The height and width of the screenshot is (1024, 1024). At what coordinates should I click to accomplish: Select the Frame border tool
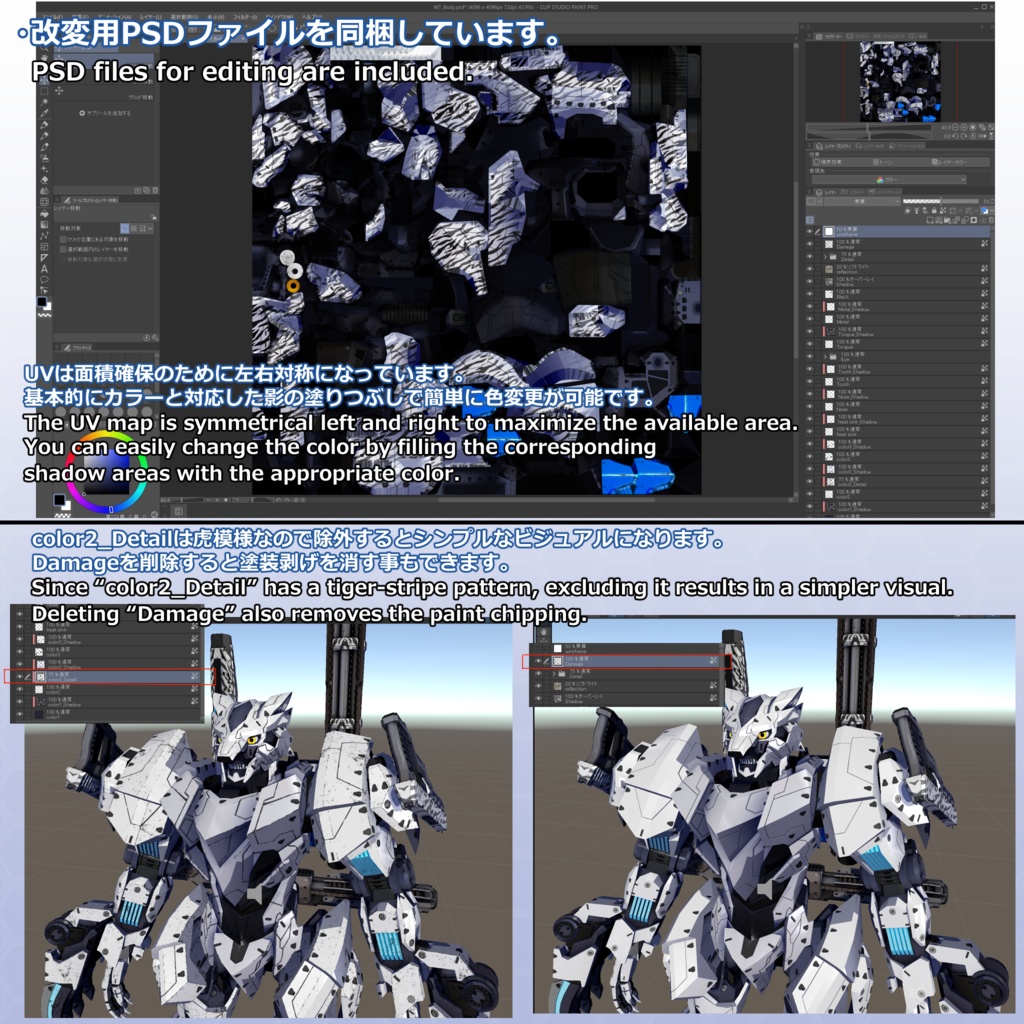44,246
